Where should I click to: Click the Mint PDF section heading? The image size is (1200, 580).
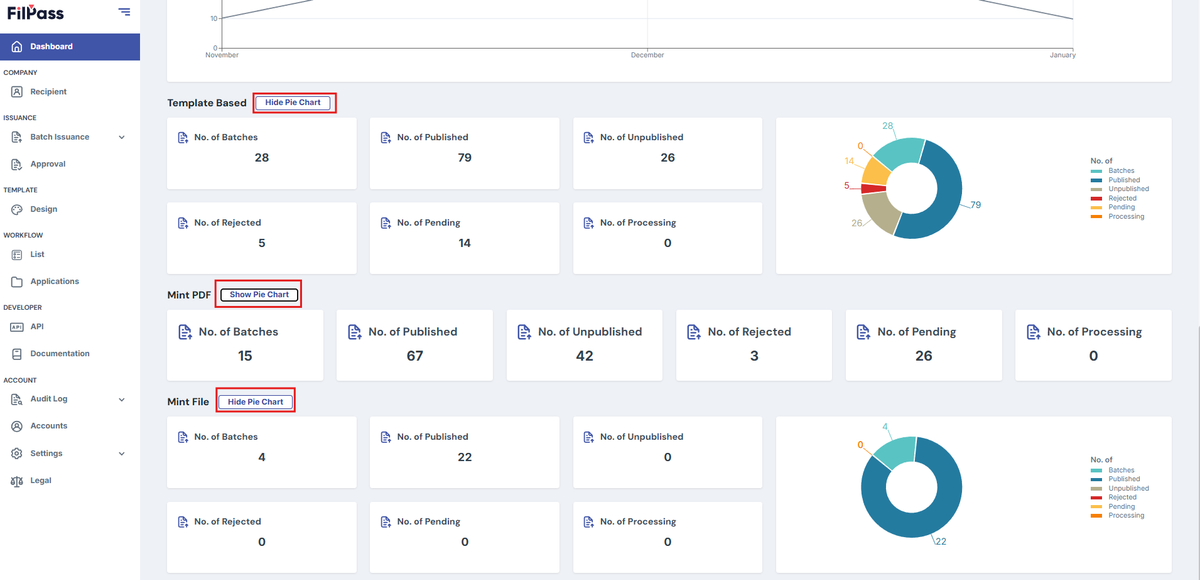[189, 295]
